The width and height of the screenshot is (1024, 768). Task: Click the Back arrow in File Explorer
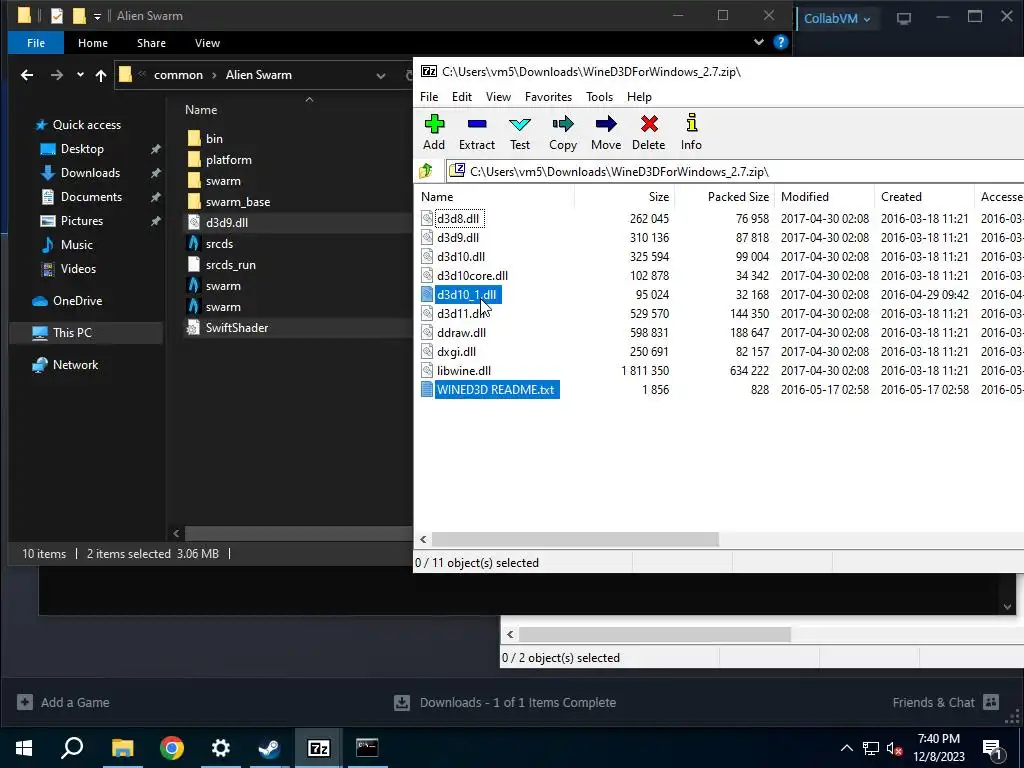[27, 75]
